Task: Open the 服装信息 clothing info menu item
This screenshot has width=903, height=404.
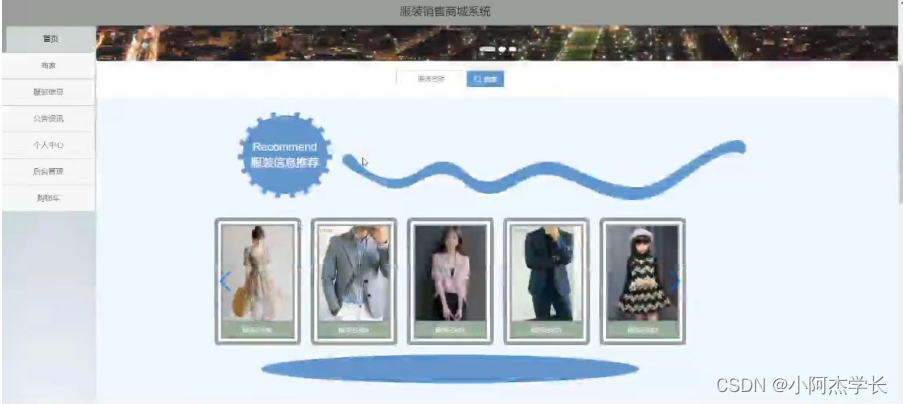Action: [x=49, y=92]
